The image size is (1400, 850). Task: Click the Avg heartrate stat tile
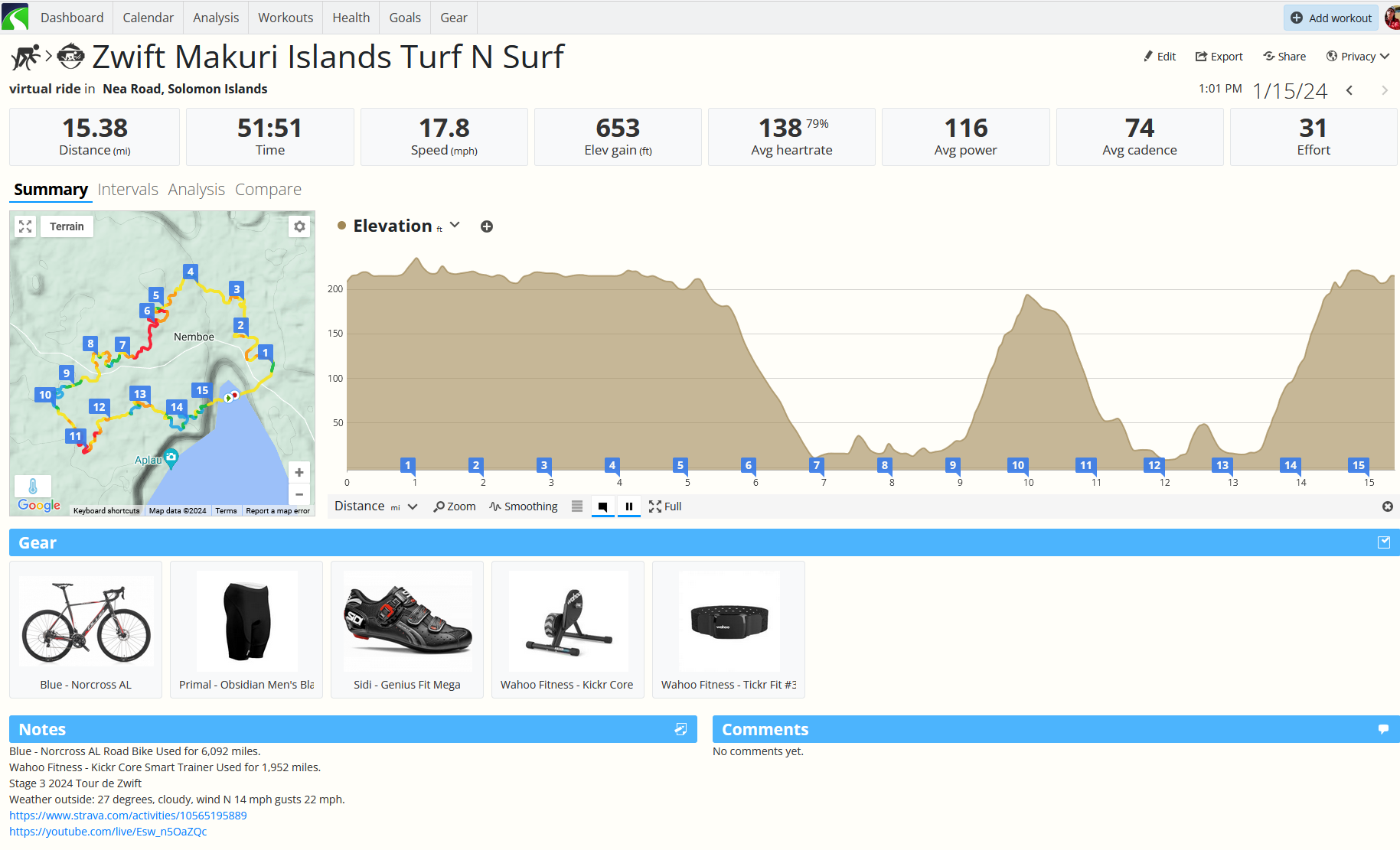tap(791, 137)
